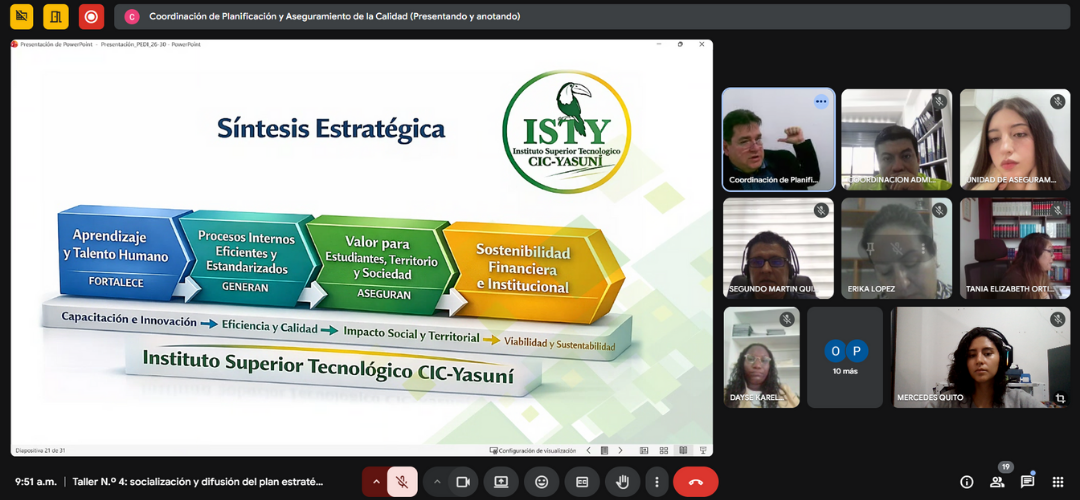The image size is (1080, 500).
Task: Open the three-dot more options menu
Action: pos(656,482)
